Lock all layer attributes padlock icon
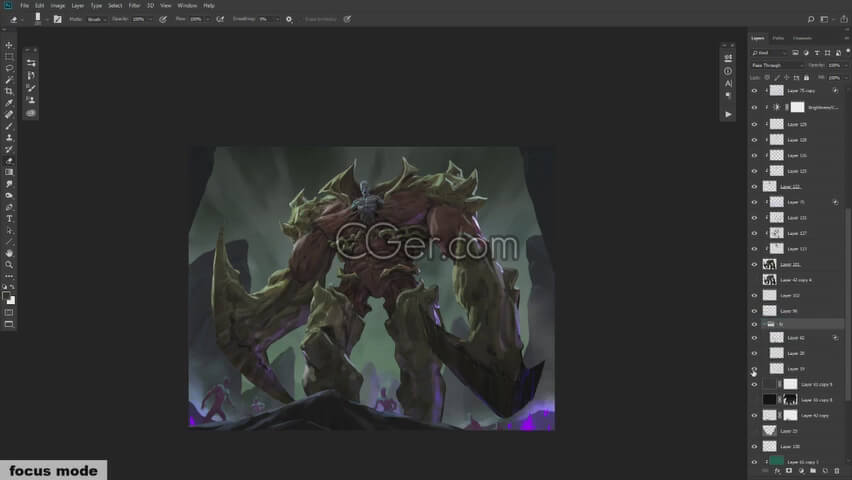The width and height of the screenshot is (852, 480). 806,78
